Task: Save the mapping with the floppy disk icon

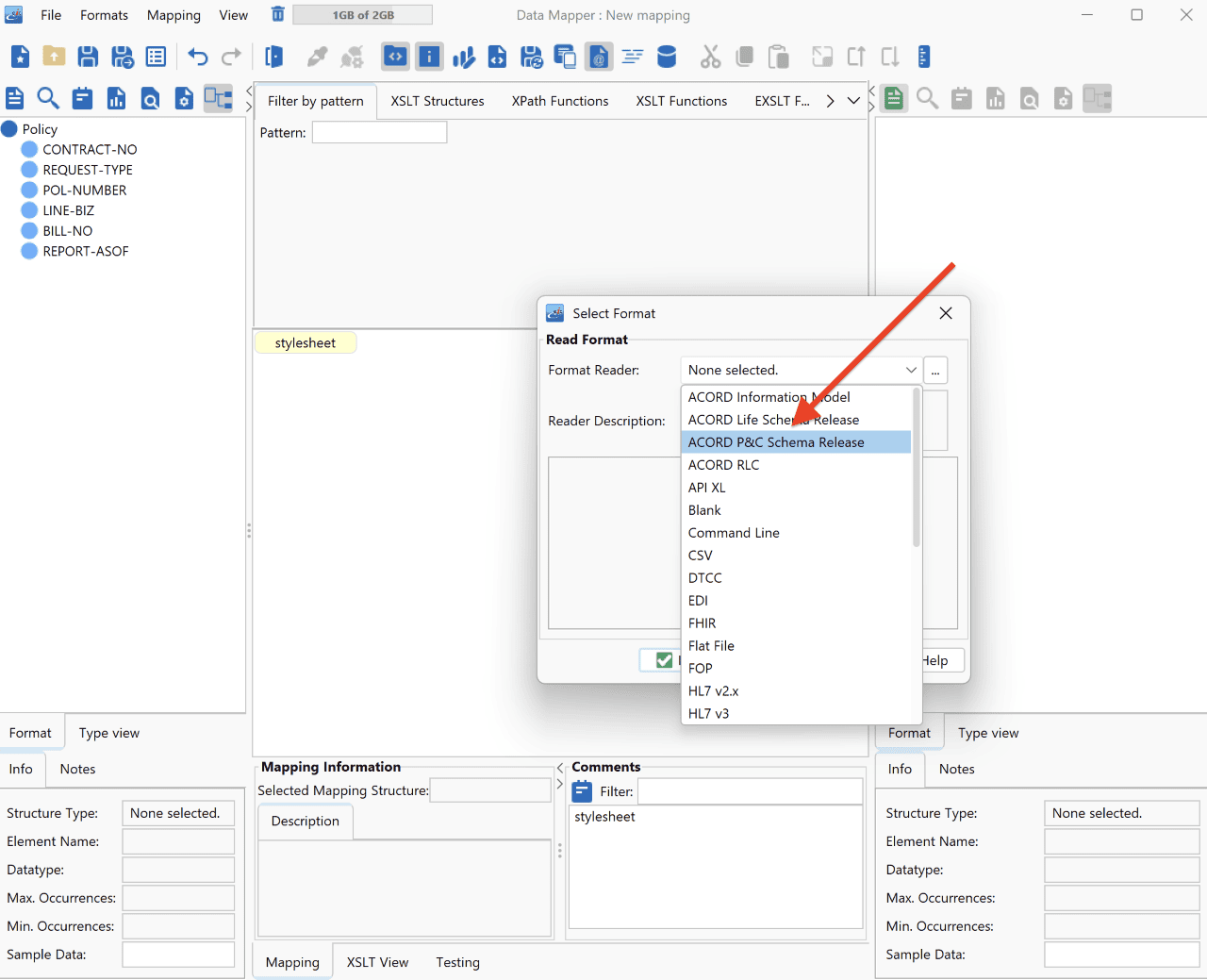Action: (x=88, y=57)
